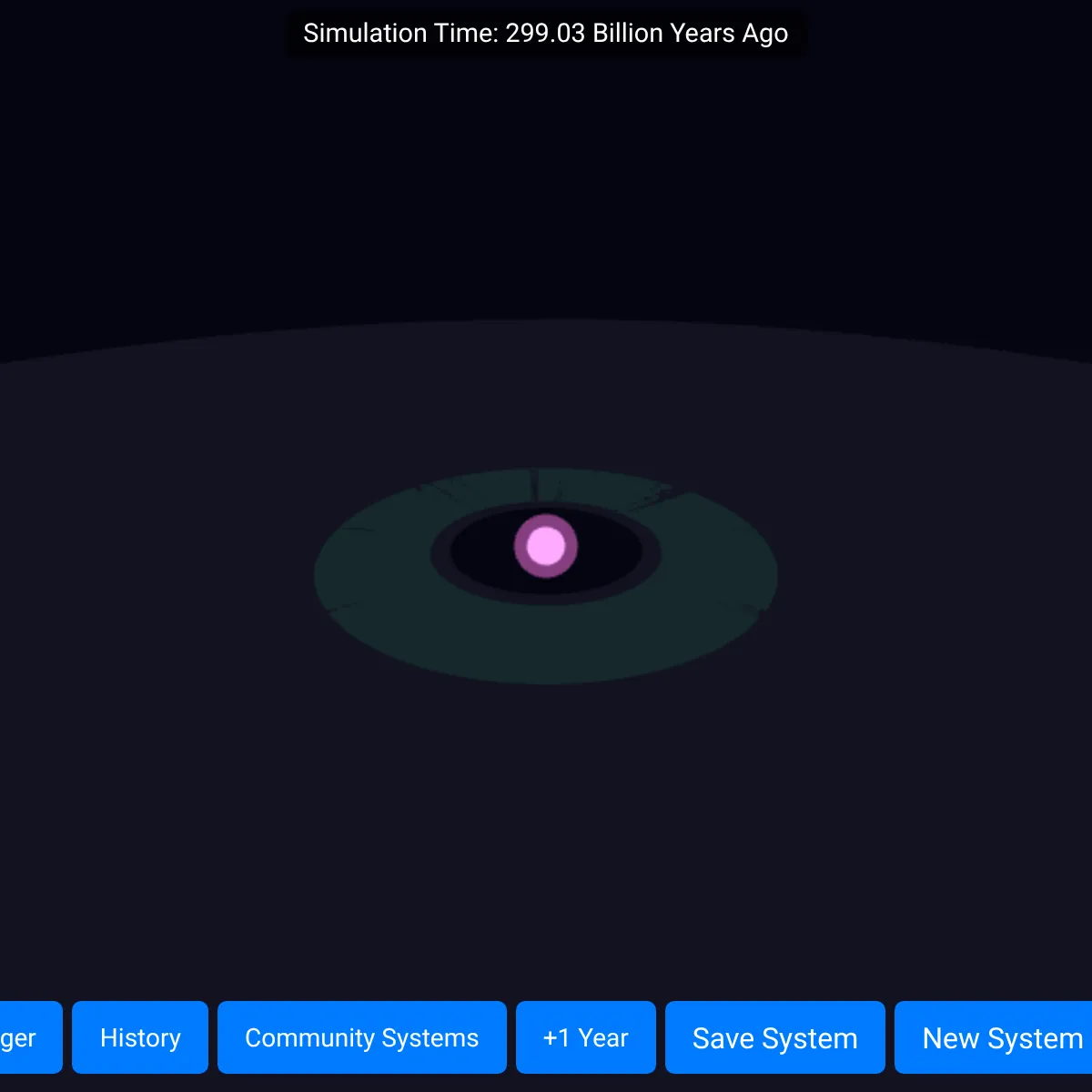Advance the simulation with +1 Year
Screen dimensions: 1092x1092
(x=586, y=1037)
